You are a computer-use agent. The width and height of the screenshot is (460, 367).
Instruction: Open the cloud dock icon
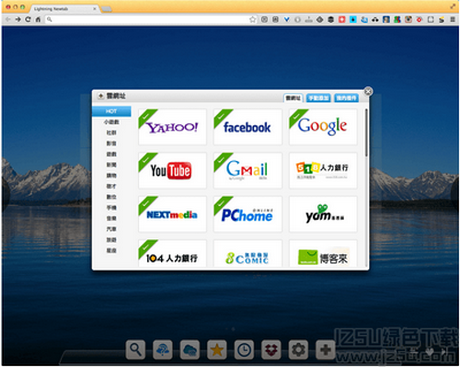click(190, 350)
